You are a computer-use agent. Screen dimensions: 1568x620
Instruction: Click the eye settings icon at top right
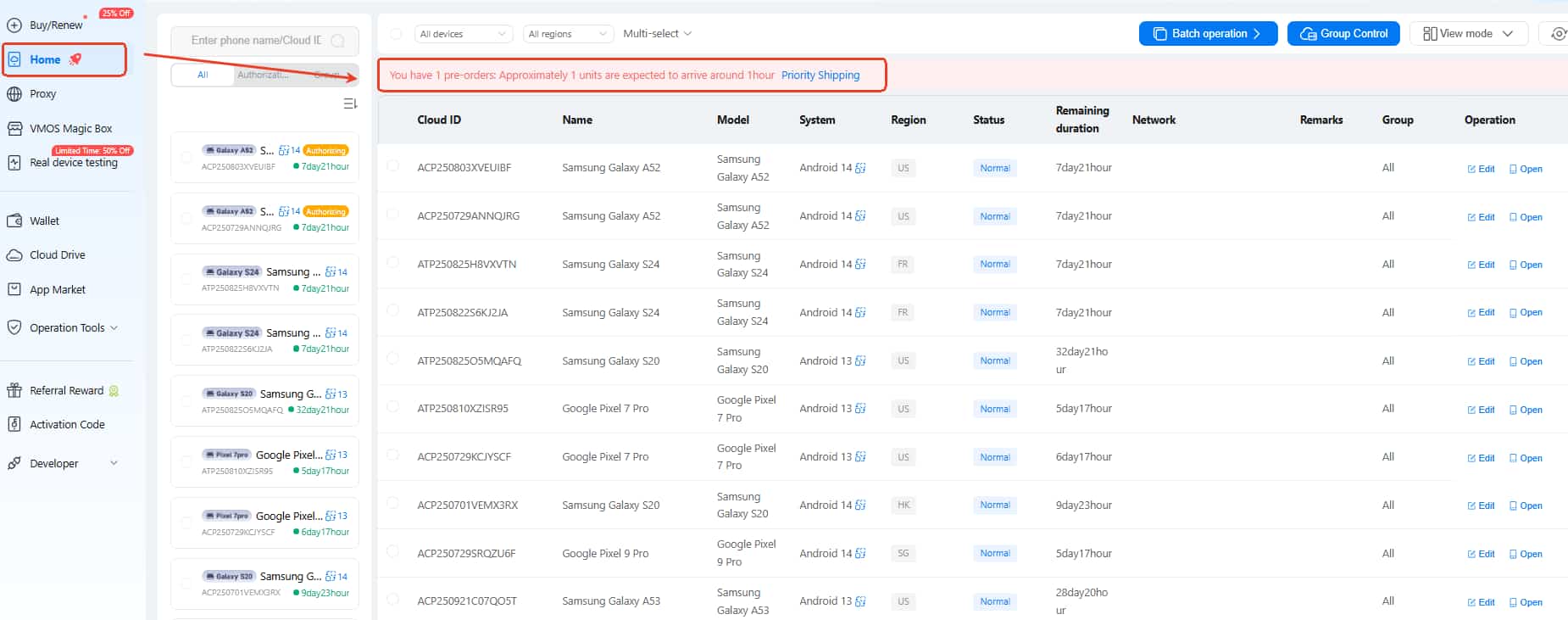(1558, 34)
